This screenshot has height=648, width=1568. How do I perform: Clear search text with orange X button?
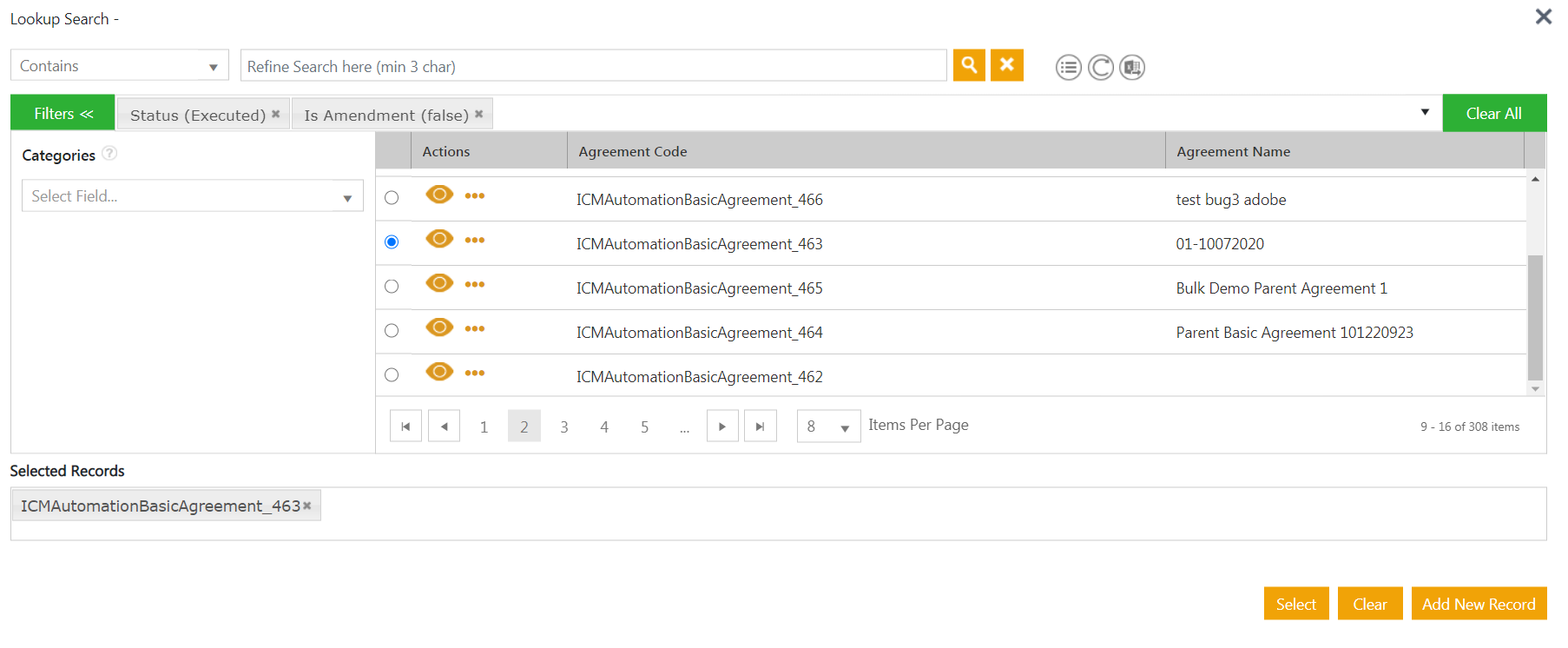[x=1006, y=65]
